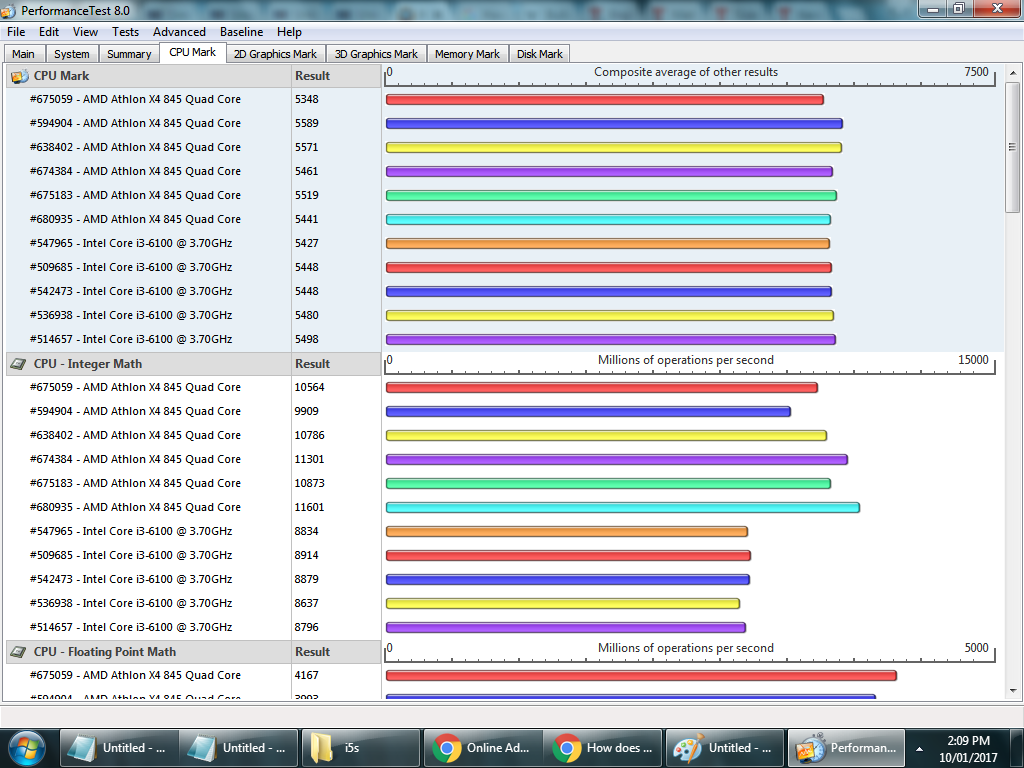Click the cyan Integer Math bar for #680935
1024x768 pixels.
click(x=623, y=507)
